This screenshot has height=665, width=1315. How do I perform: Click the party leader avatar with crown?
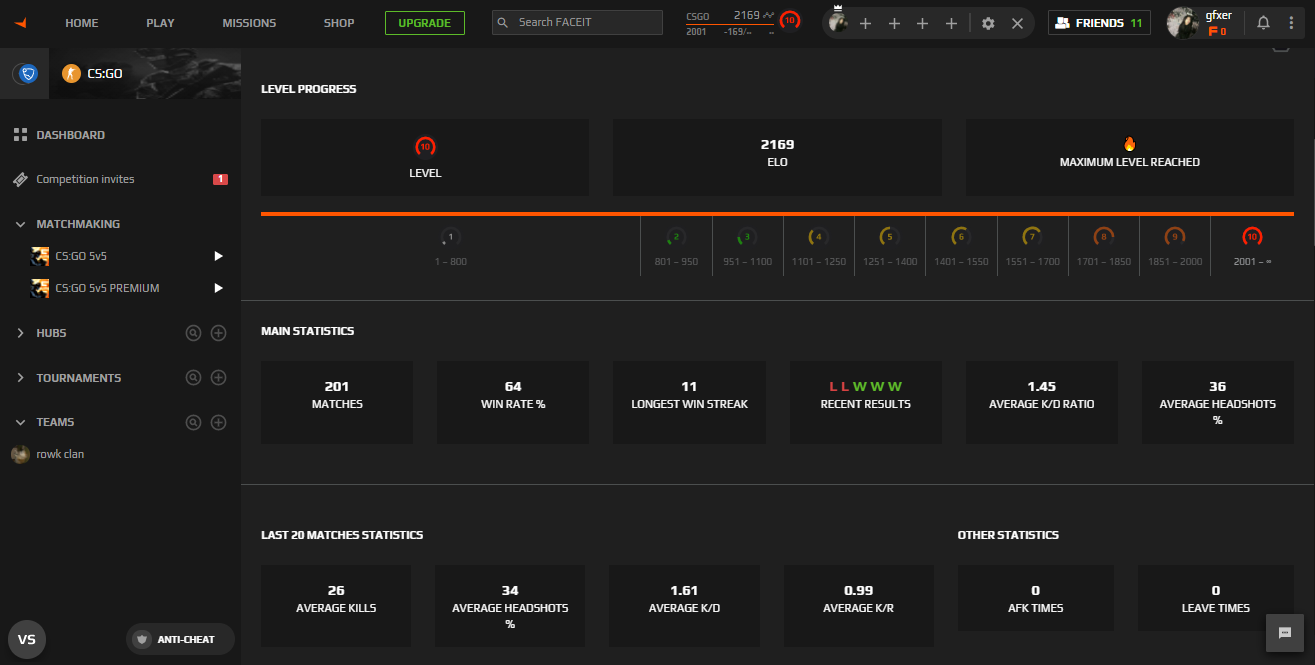coord(838,22)
